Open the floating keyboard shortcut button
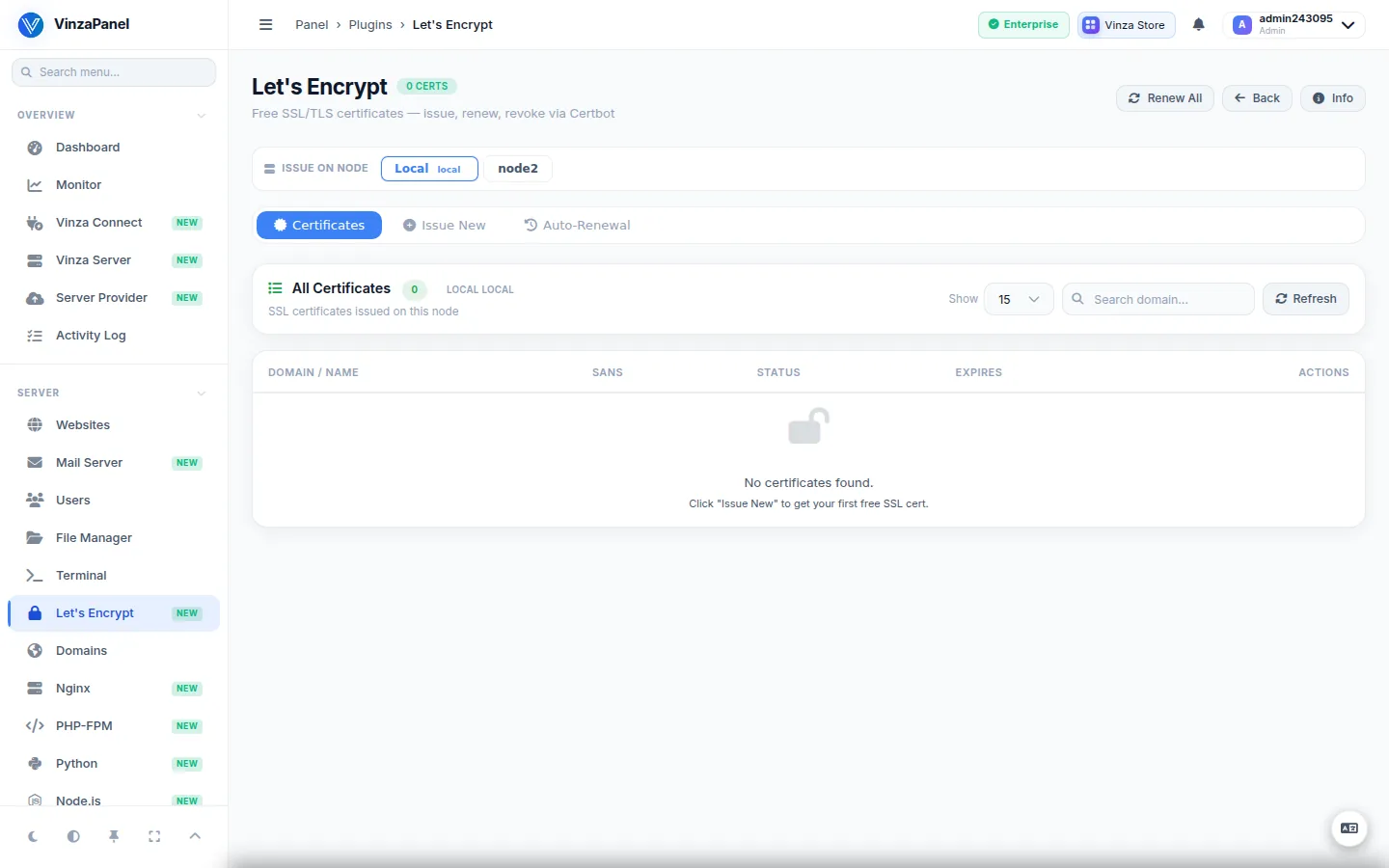The height and width of the screenshot is (868, 1389). (1349, 828)
